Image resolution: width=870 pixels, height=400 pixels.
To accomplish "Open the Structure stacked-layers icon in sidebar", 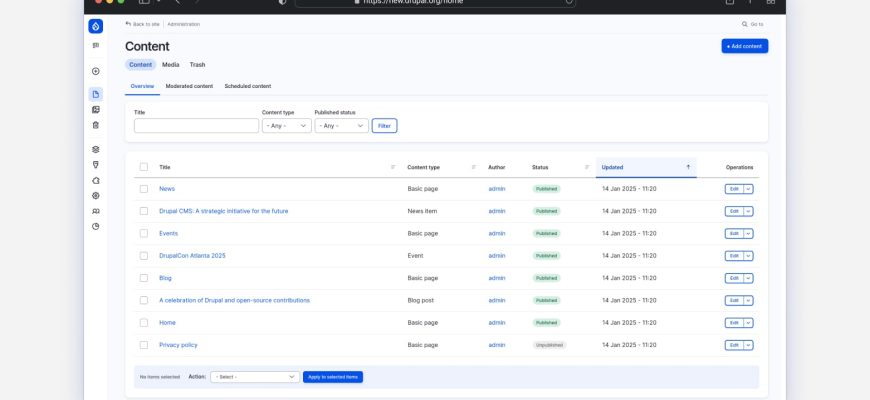I will tap(96, 149).
